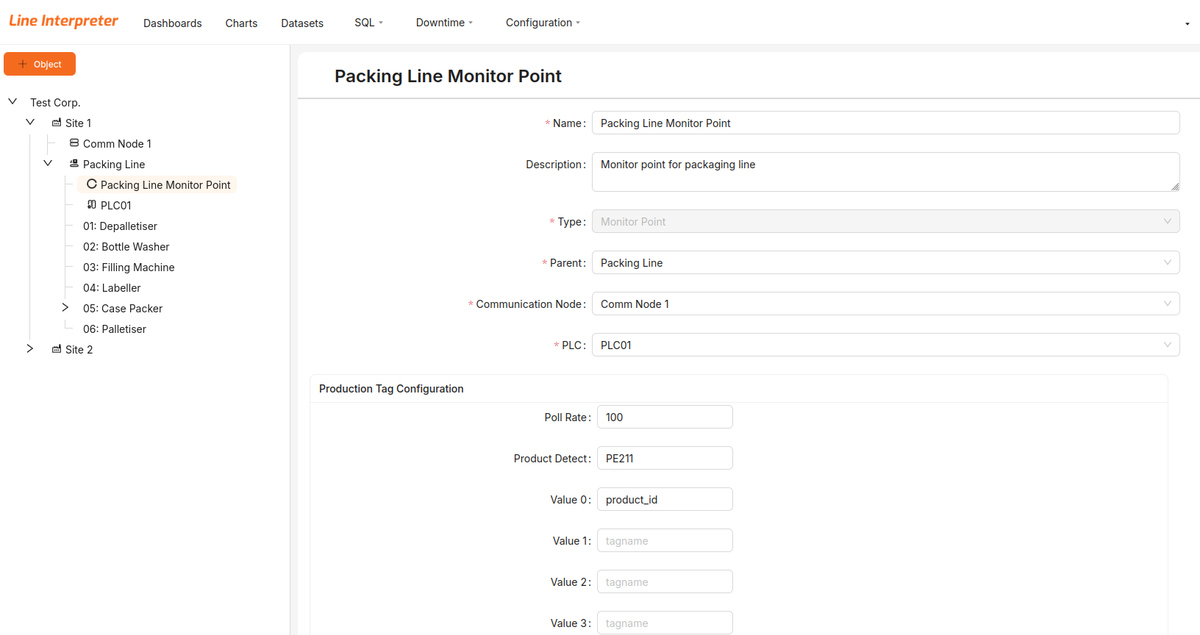The image size is (1200, 635).
Task: Switch to the Charts section
Action: click(241, 22)
